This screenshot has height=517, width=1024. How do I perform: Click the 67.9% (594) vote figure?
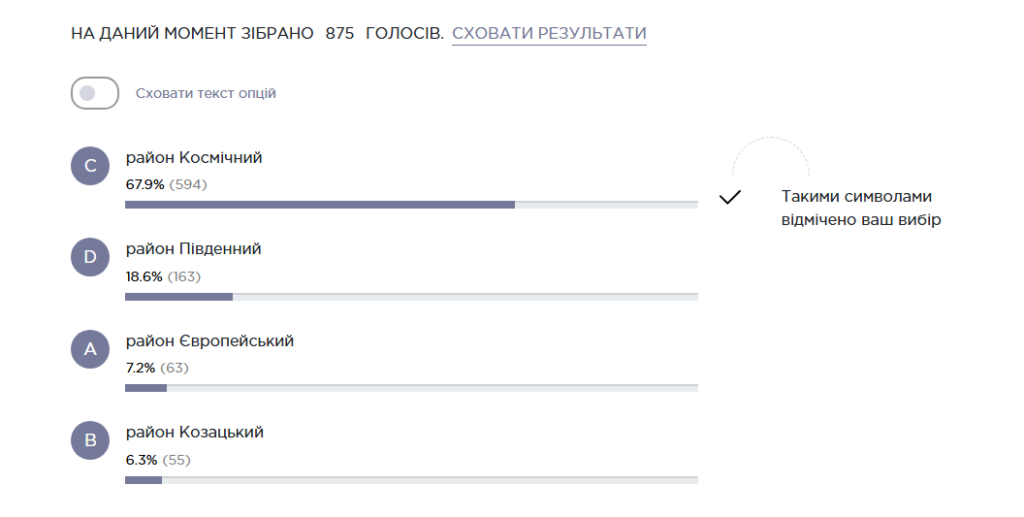[x=166, y=184]
